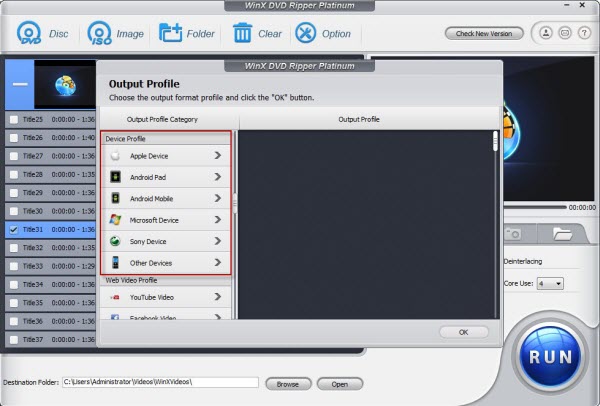Expand Android Mobile chevron arrow
This screenshot has width=600, height=406.
coord(218,198)
